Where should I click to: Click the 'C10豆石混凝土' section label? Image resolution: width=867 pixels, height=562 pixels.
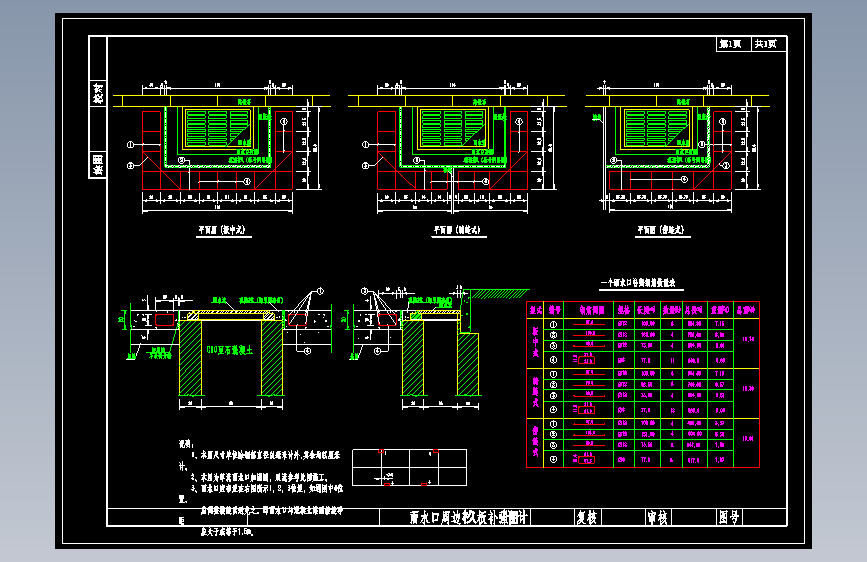tap(229, 350)
